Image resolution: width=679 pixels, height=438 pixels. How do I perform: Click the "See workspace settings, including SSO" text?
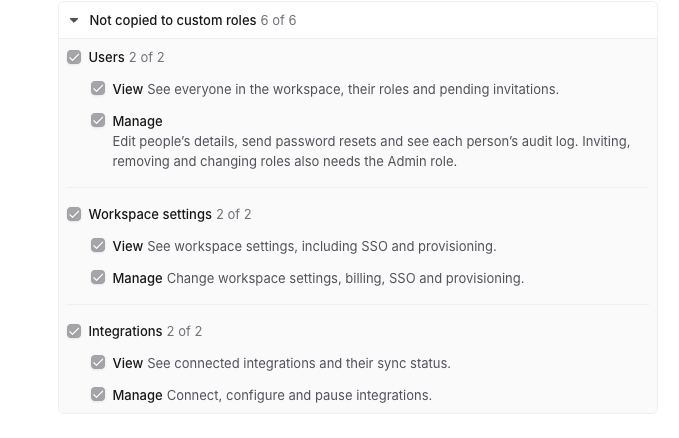[322, 247]
